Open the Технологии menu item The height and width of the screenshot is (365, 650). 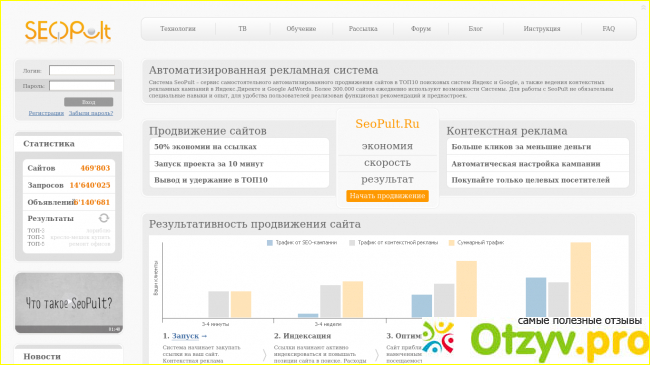tap(178, 29)
